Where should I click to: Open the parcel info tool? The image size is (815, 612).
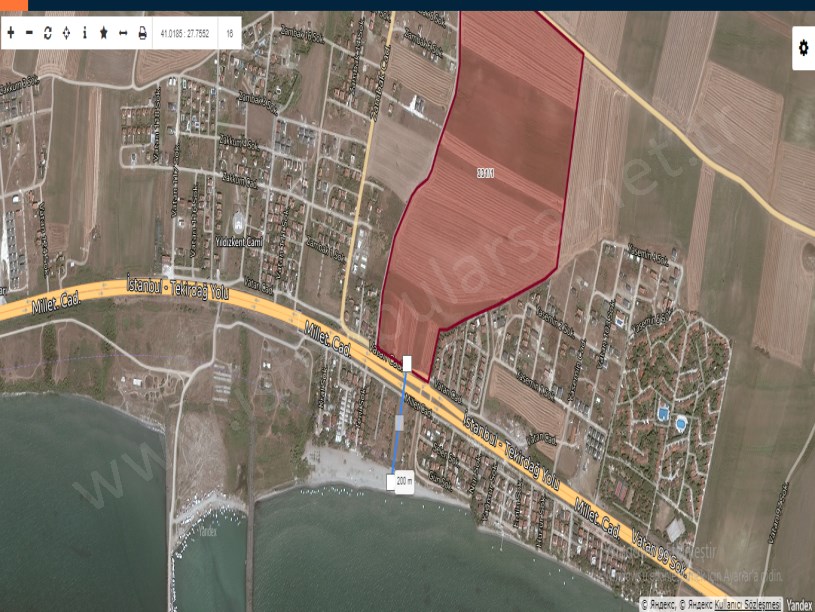coord(85,33)
